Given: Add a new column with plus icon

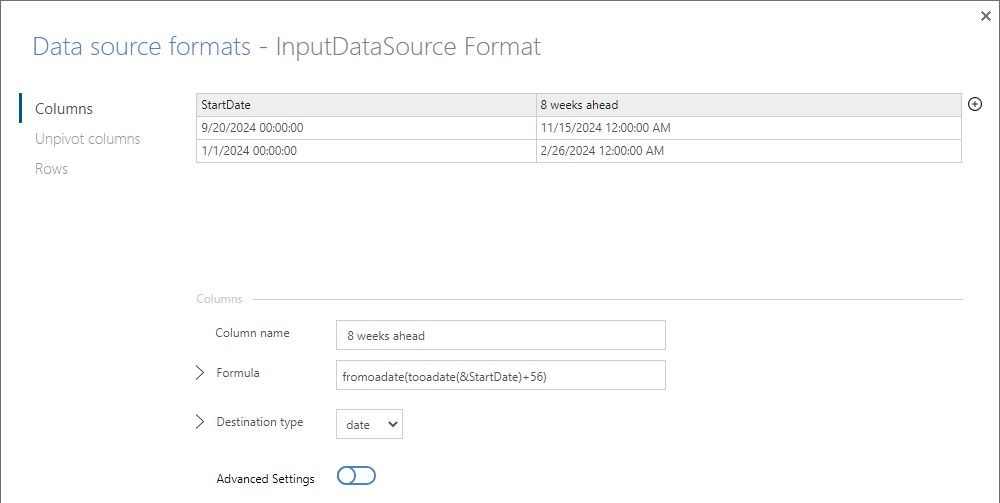Looking at the screenshot, I should coord(974,105).
